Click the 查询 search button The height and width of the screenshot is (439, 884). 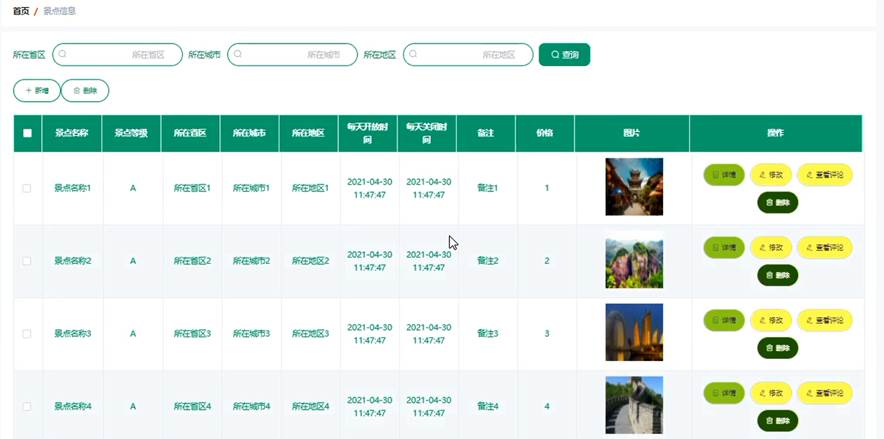[x=564, y=55]
